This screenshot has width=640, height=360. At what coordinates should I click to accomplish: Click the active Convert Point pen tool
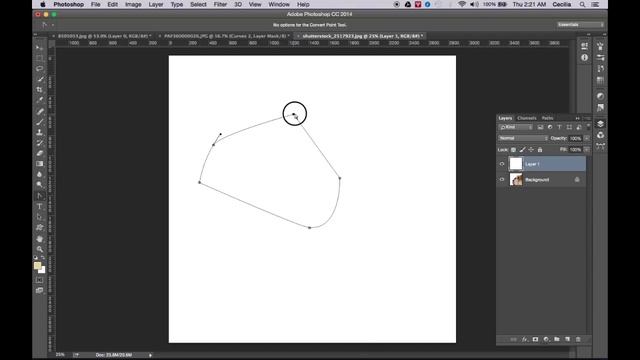click(40, 196)
